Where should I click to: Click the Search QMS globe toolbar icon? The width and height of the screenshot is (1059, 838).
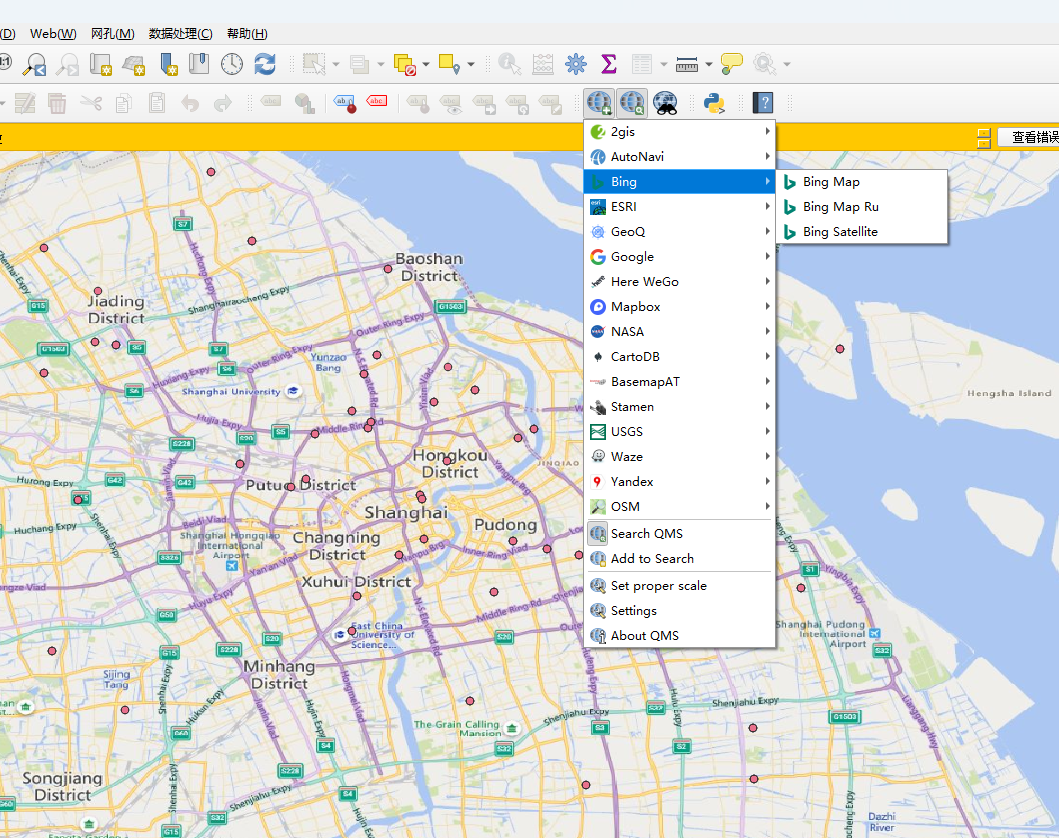coord(632,102)
